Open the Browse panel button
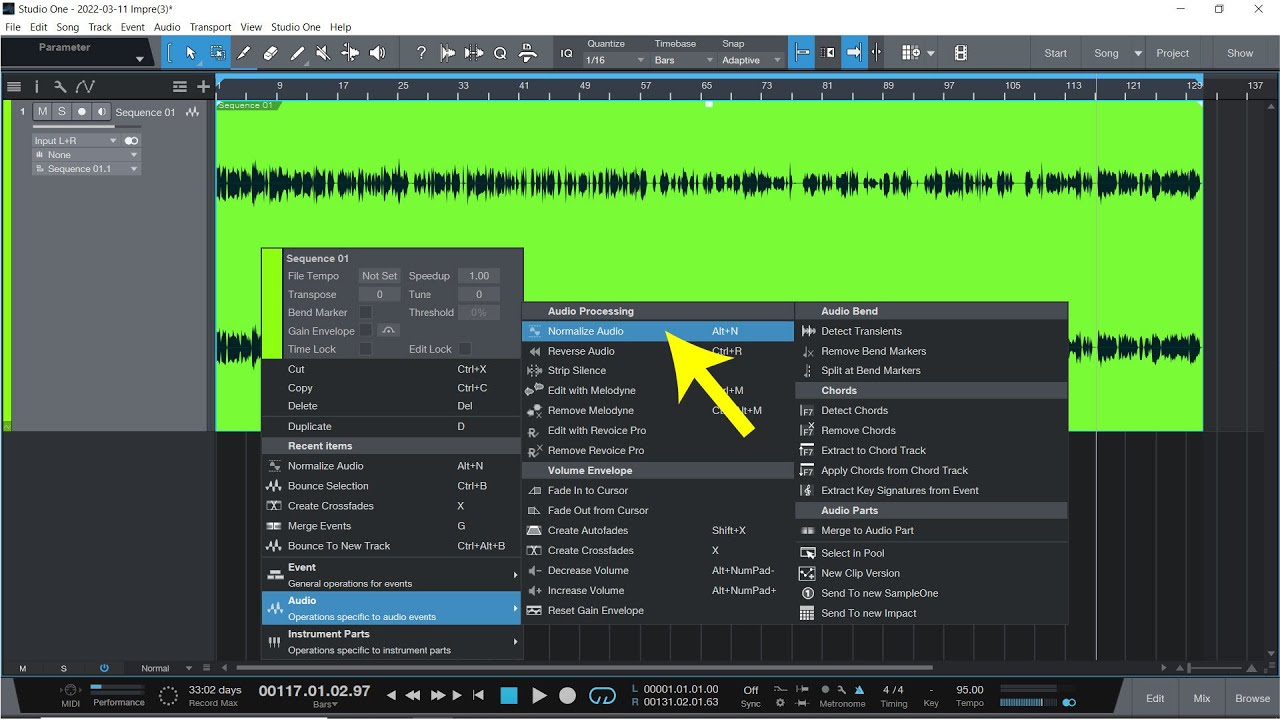 point(1252,698)
